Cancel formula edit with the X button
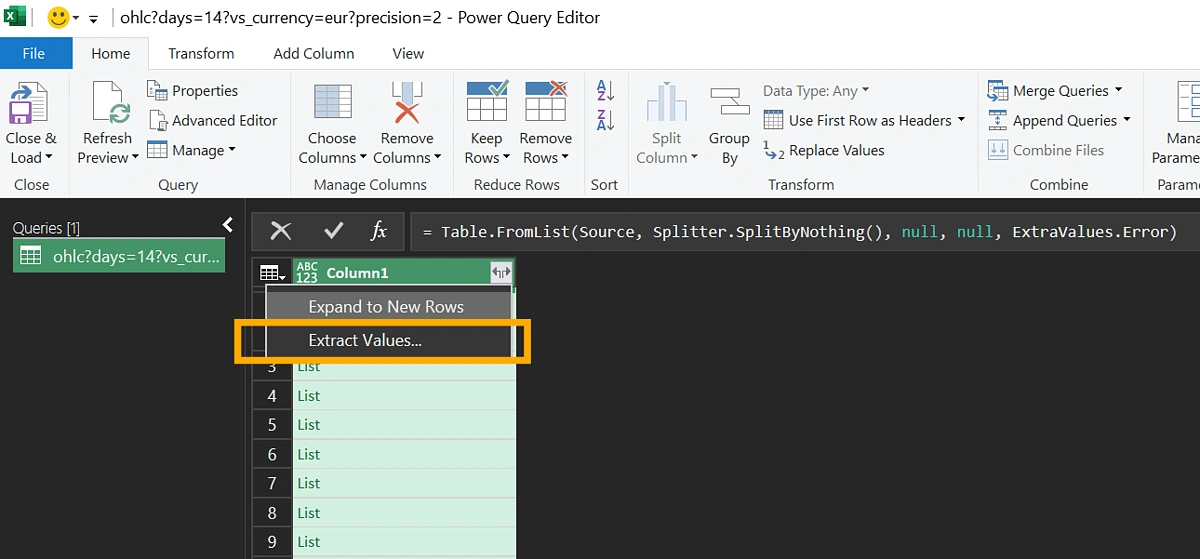 [281, 231]
